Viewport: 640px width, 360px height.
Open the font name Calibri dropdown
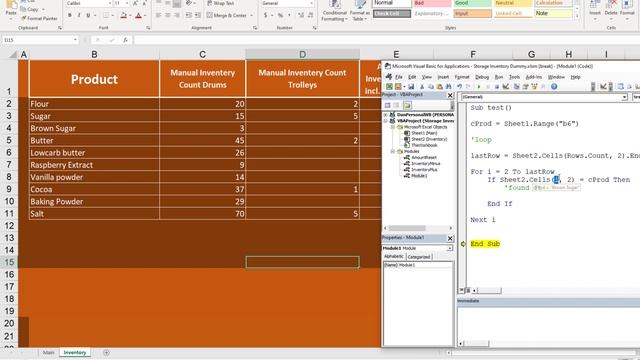point(109,3)
